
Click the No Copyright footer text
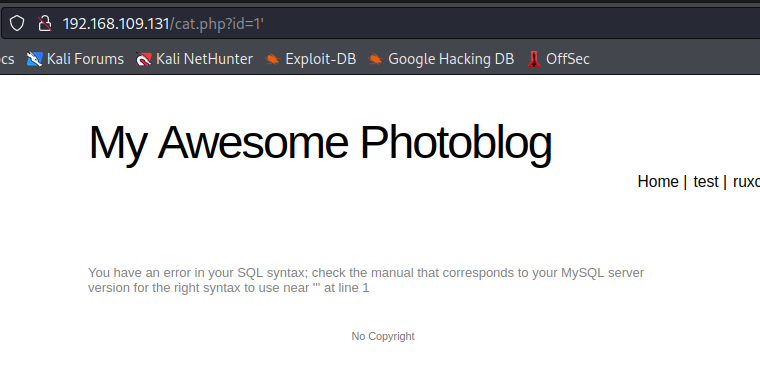click(x=383, y=336)
